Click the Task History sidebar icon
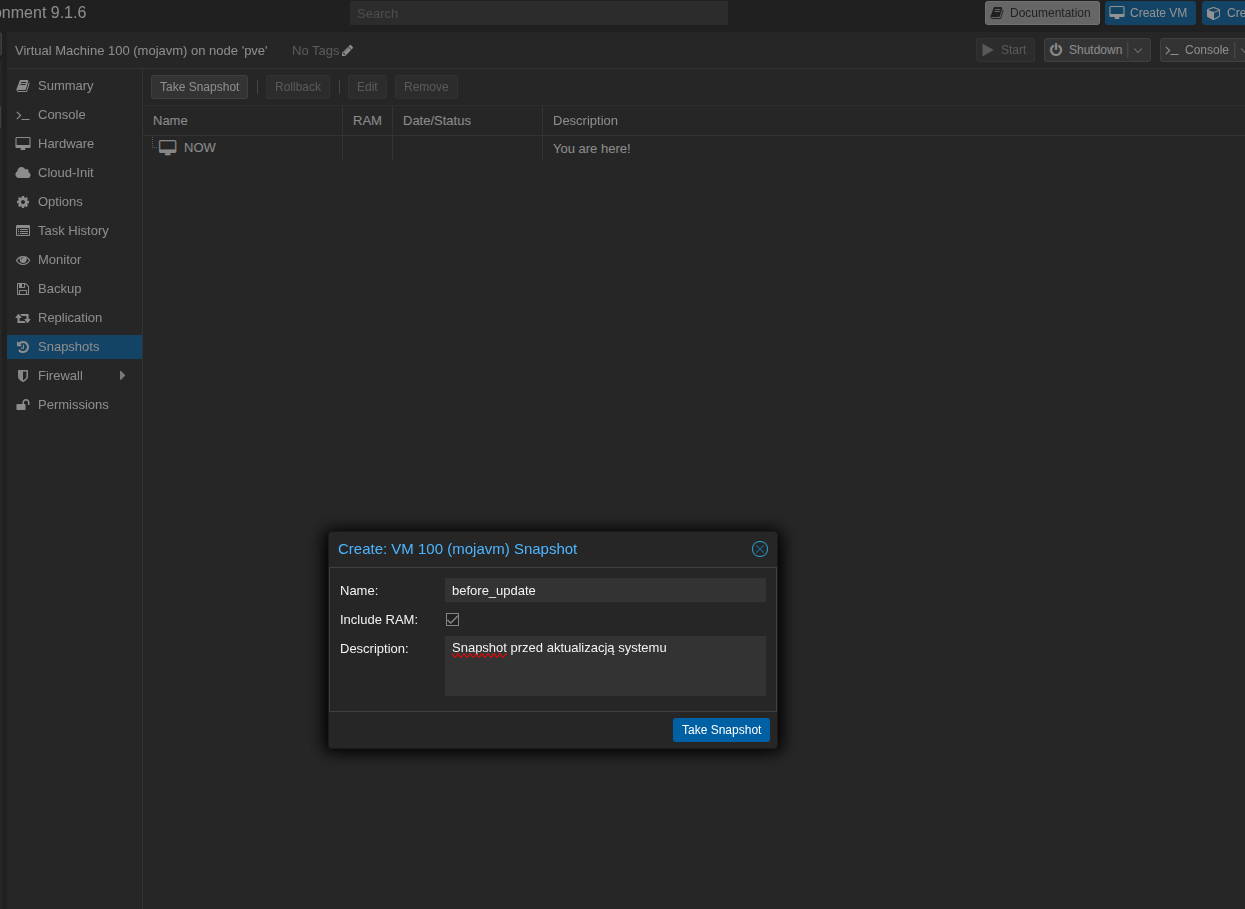This screenshot has height=909, width=1245. 22,230
